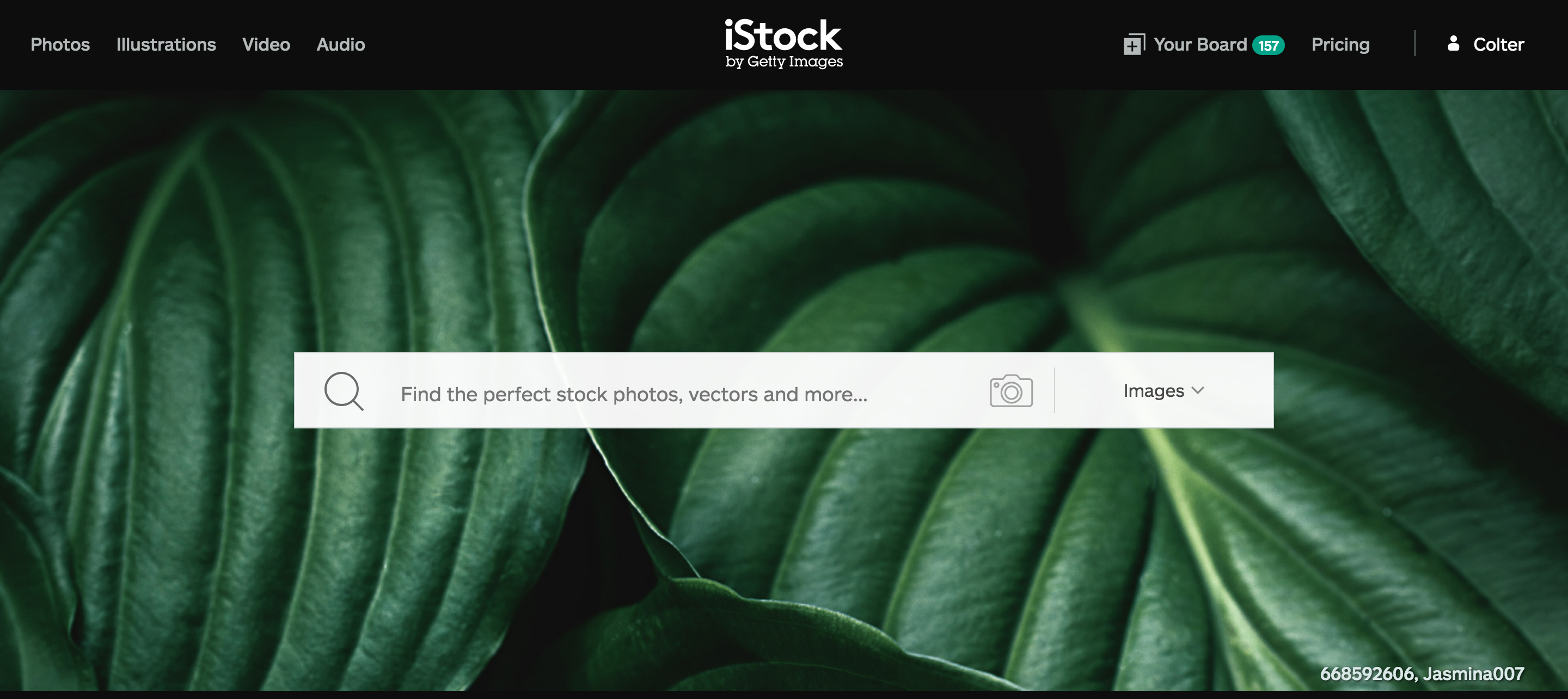Open the Colter account menu
1568x699 pixels.
click(1498, 45)
